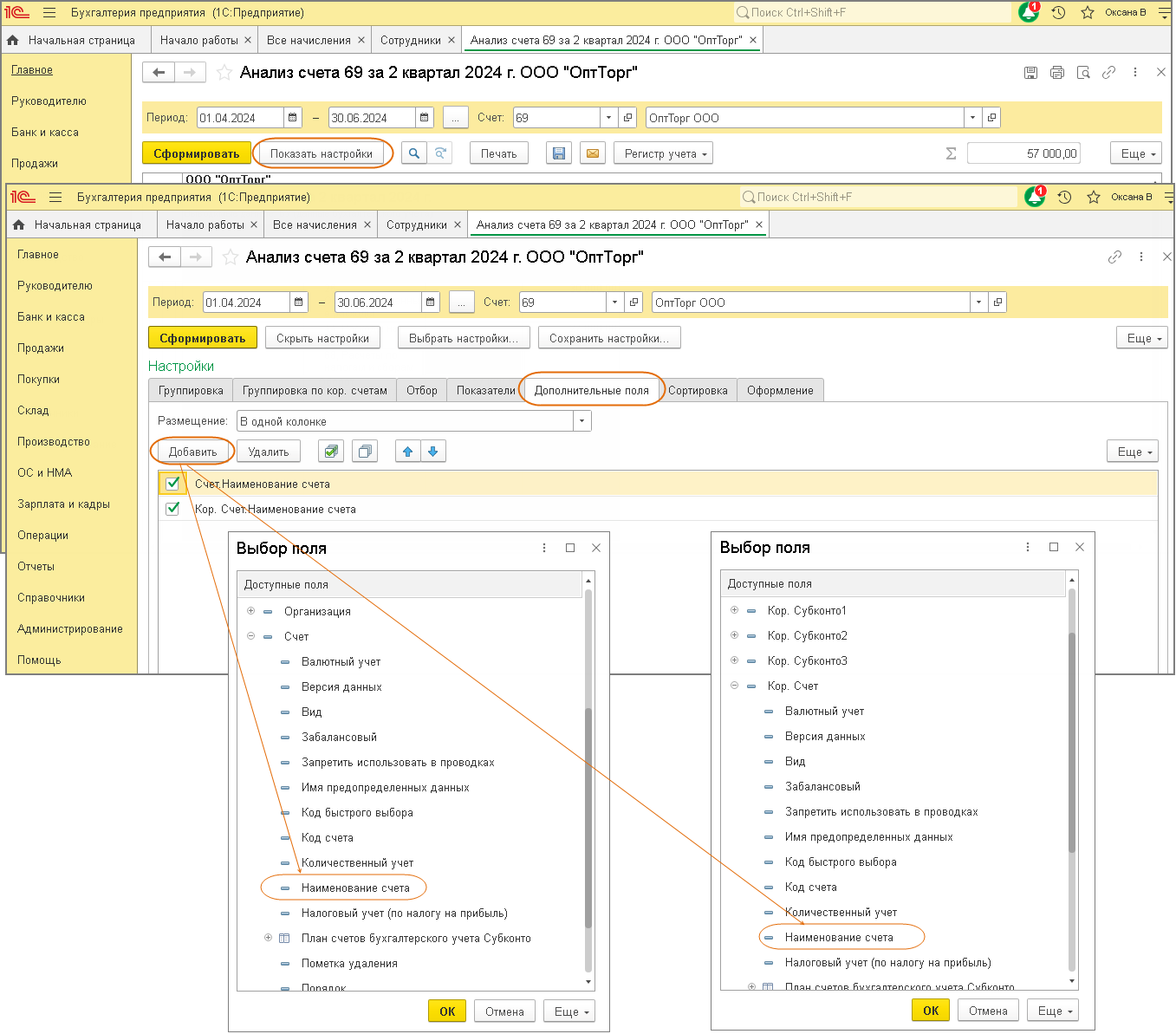Click the Выбрать настройки... button

click(x=464, y=338)
